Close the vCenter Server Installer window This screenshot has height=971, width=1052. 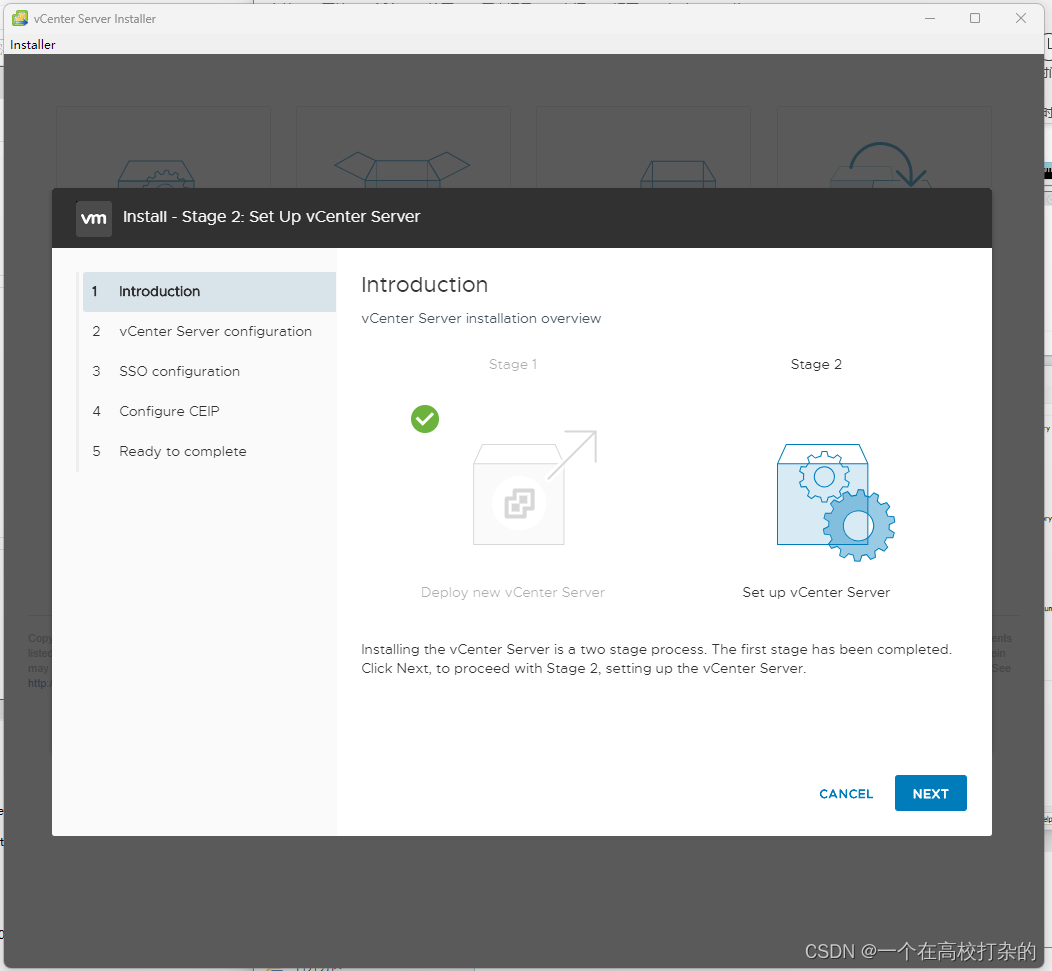(1020, 18)
